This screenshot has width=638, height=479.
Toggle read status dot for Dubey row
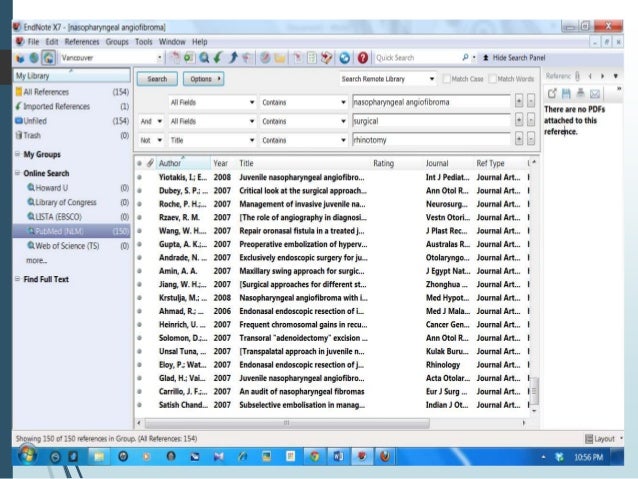(140, 190)
